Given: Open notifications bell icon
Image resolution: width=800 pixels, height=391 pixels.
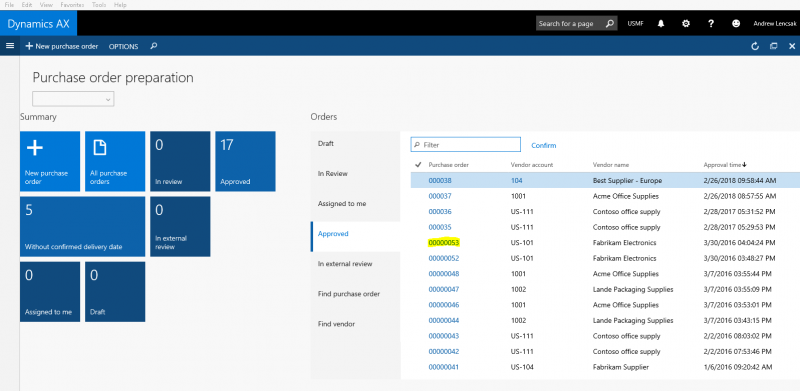Looking at the screenshot, I should (661, 23).
